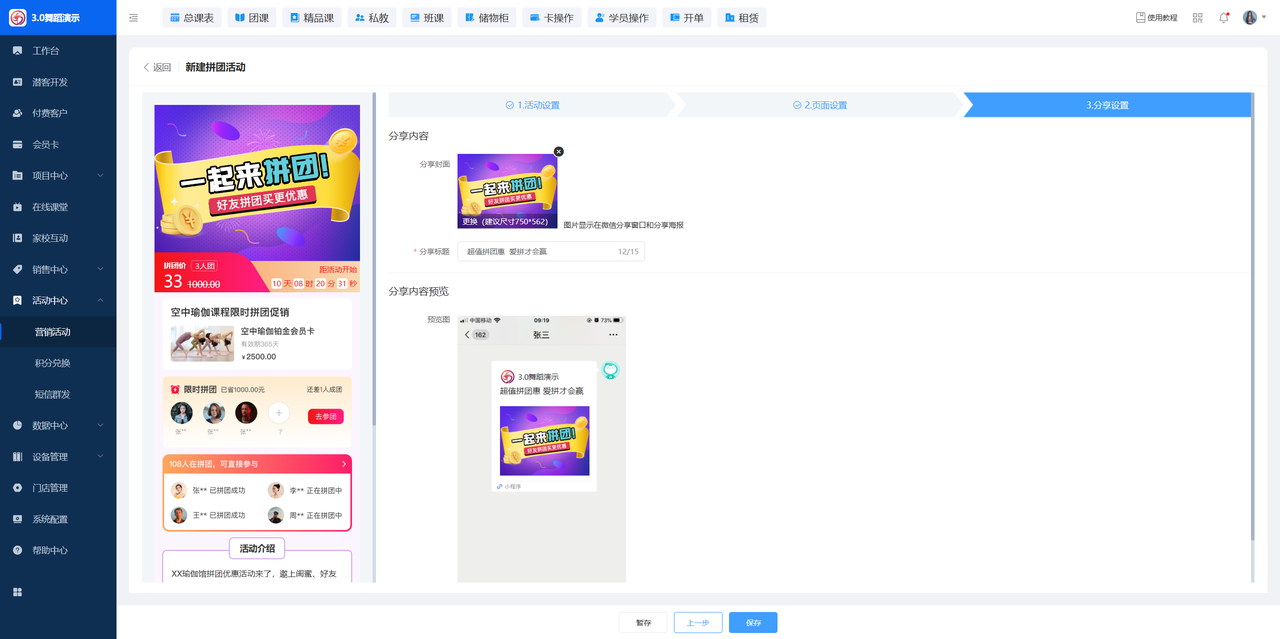Viewport: 1280px width, 639px height.
Task: Open 工作台 in the sidebar
Action: (x=46, y=51)
